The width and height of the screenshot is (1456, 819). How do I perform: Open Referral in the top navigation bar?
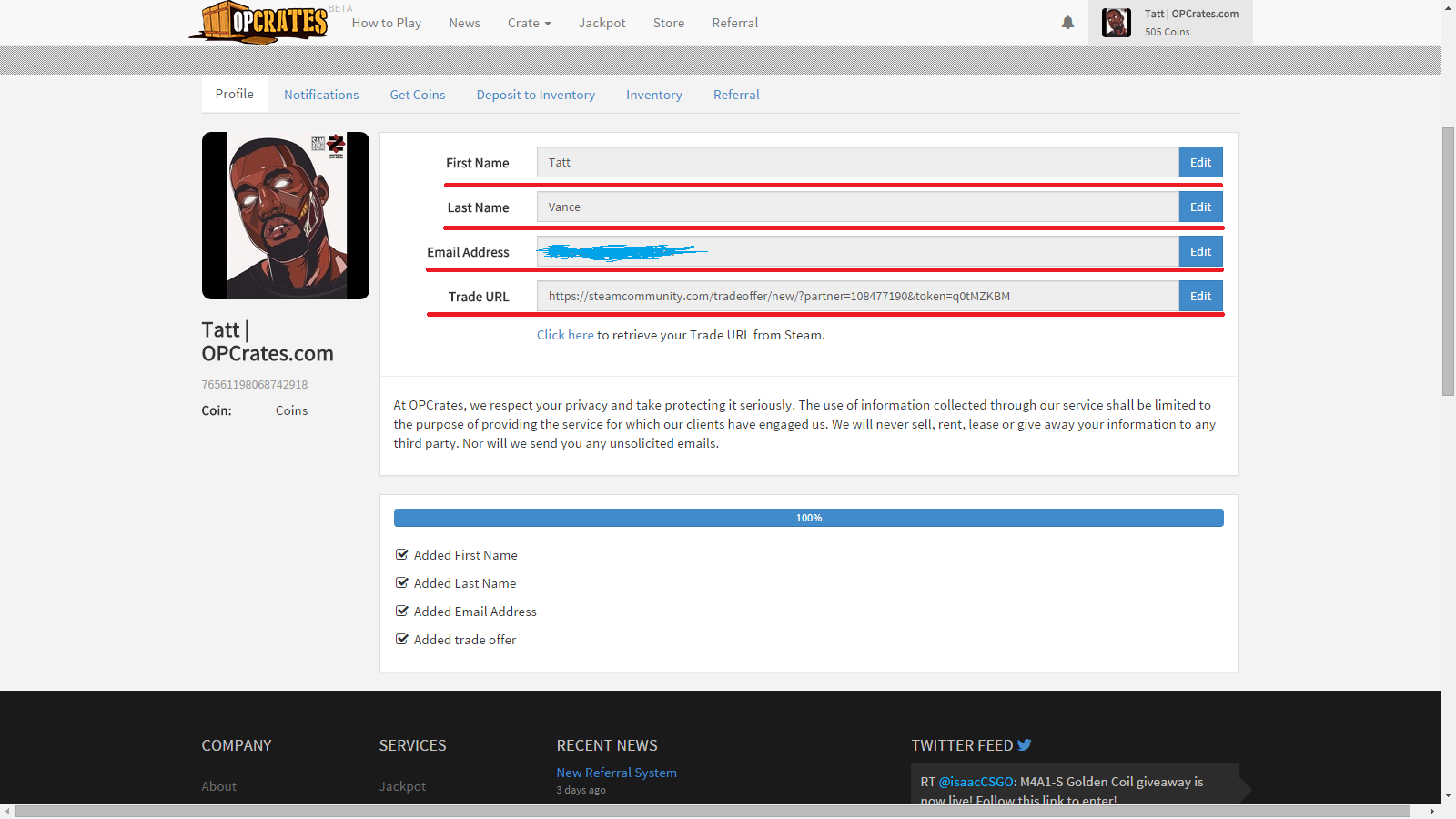click(x=735, y=23)
